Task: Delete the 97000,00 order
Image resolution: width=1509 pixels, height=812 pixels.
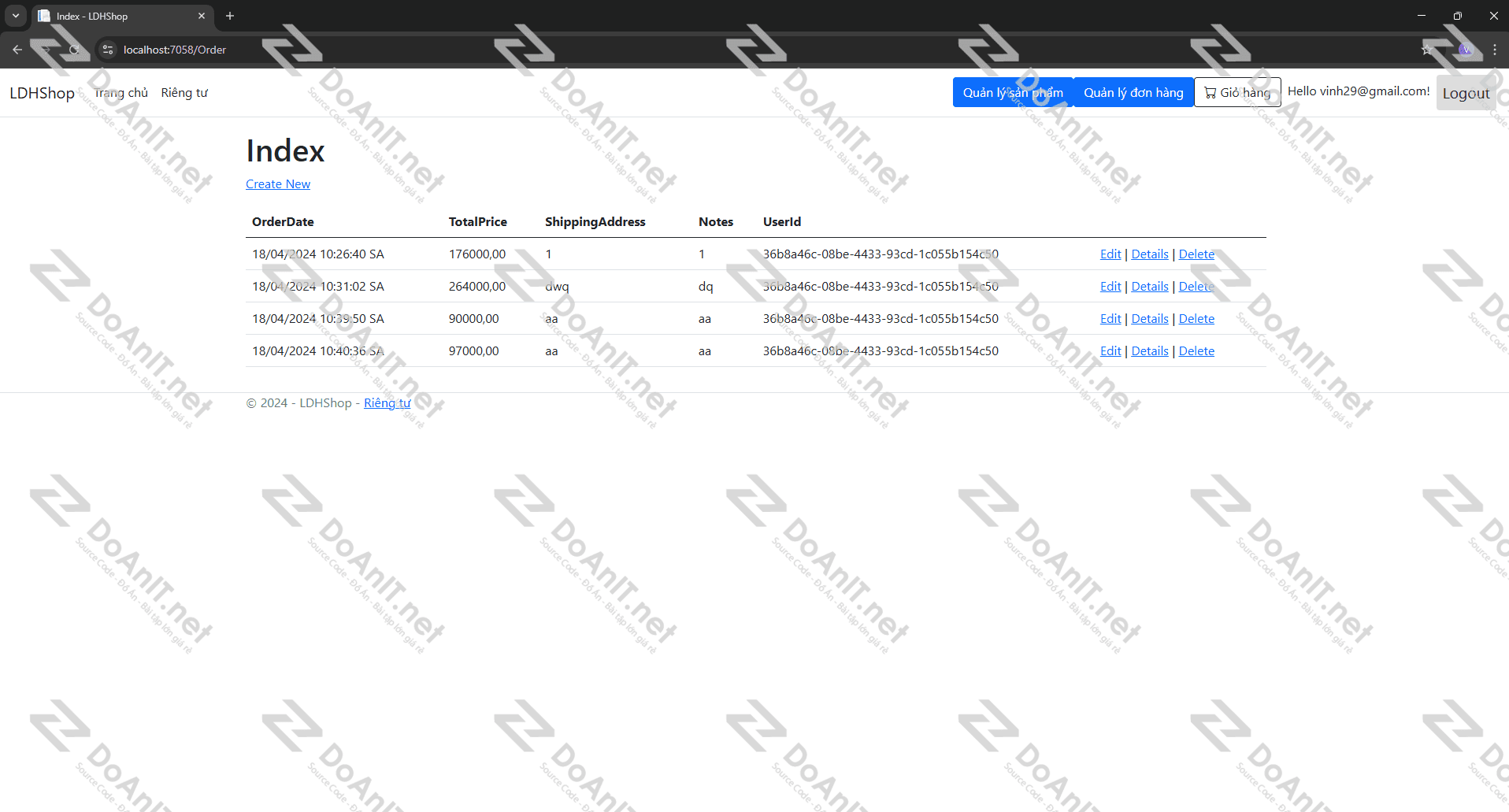Action: (x=1196, y=351)
